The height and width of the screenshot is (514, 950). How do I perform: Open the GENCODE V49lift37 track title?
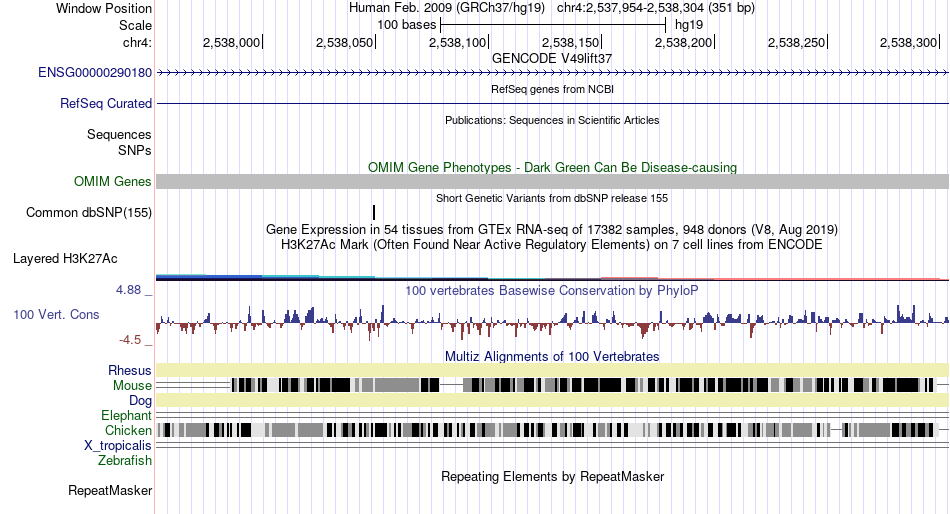point(552,58)
